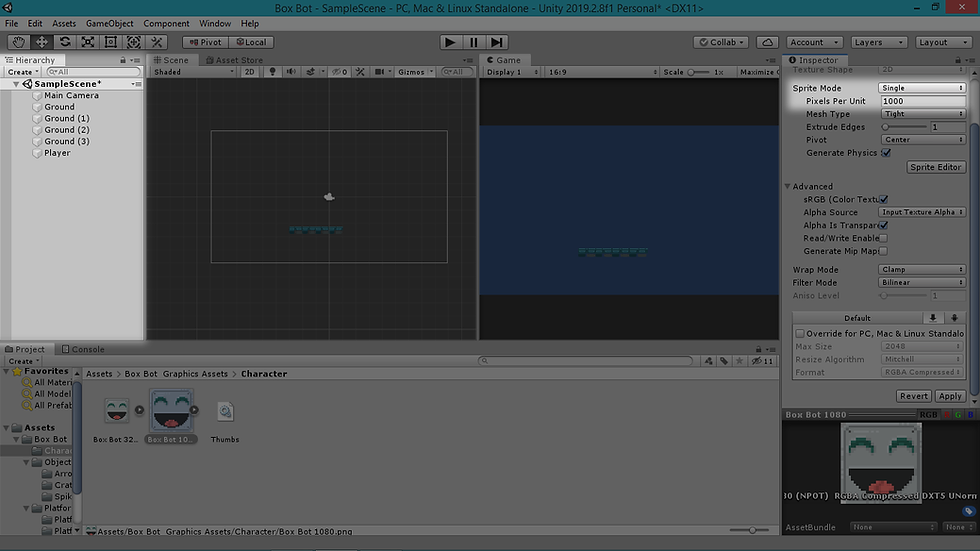Collapse SampleScene in Hierarchy

[16, 84]
